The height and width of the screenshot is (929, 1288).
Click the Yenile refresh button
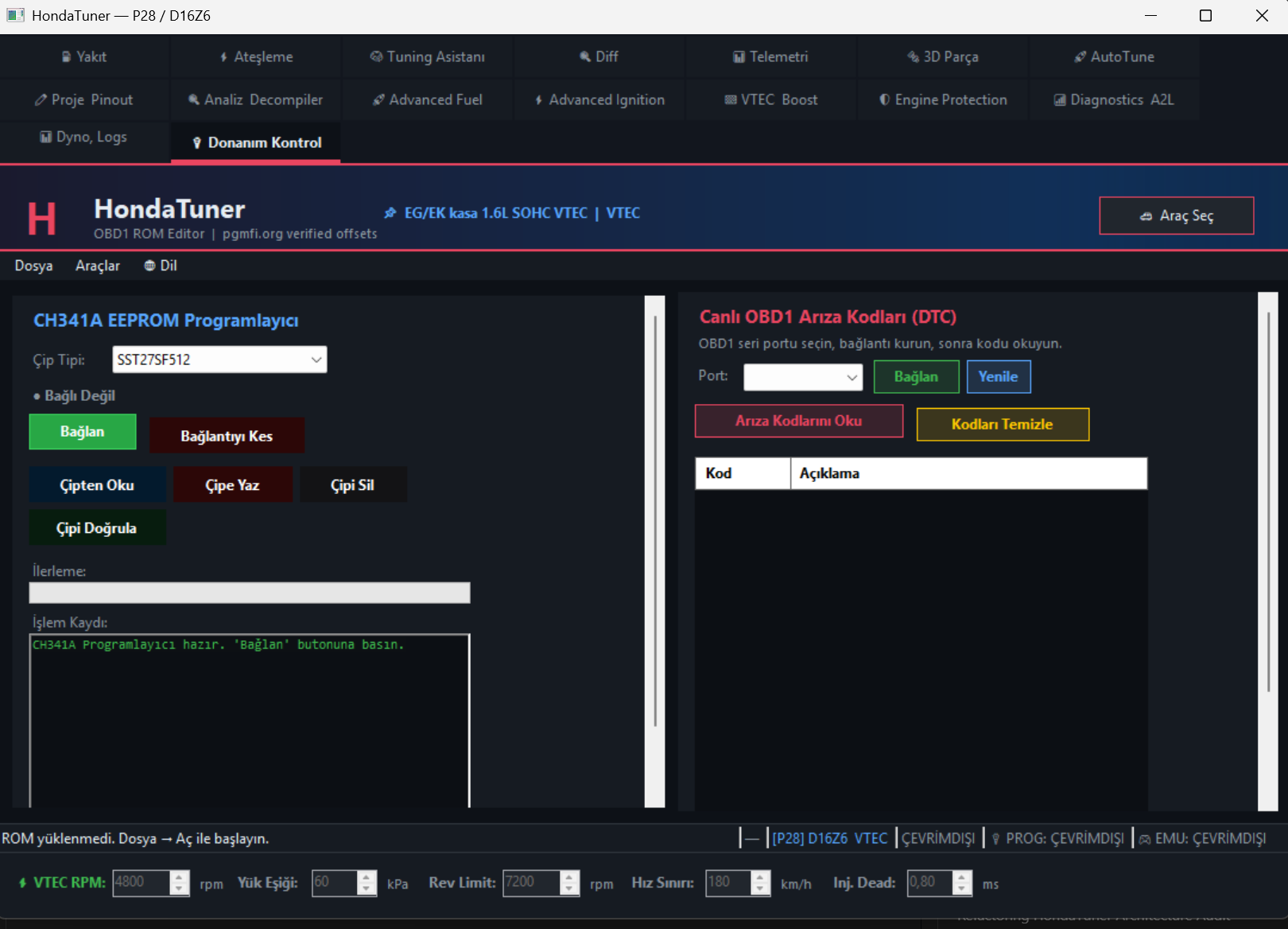tap(999, 377)
